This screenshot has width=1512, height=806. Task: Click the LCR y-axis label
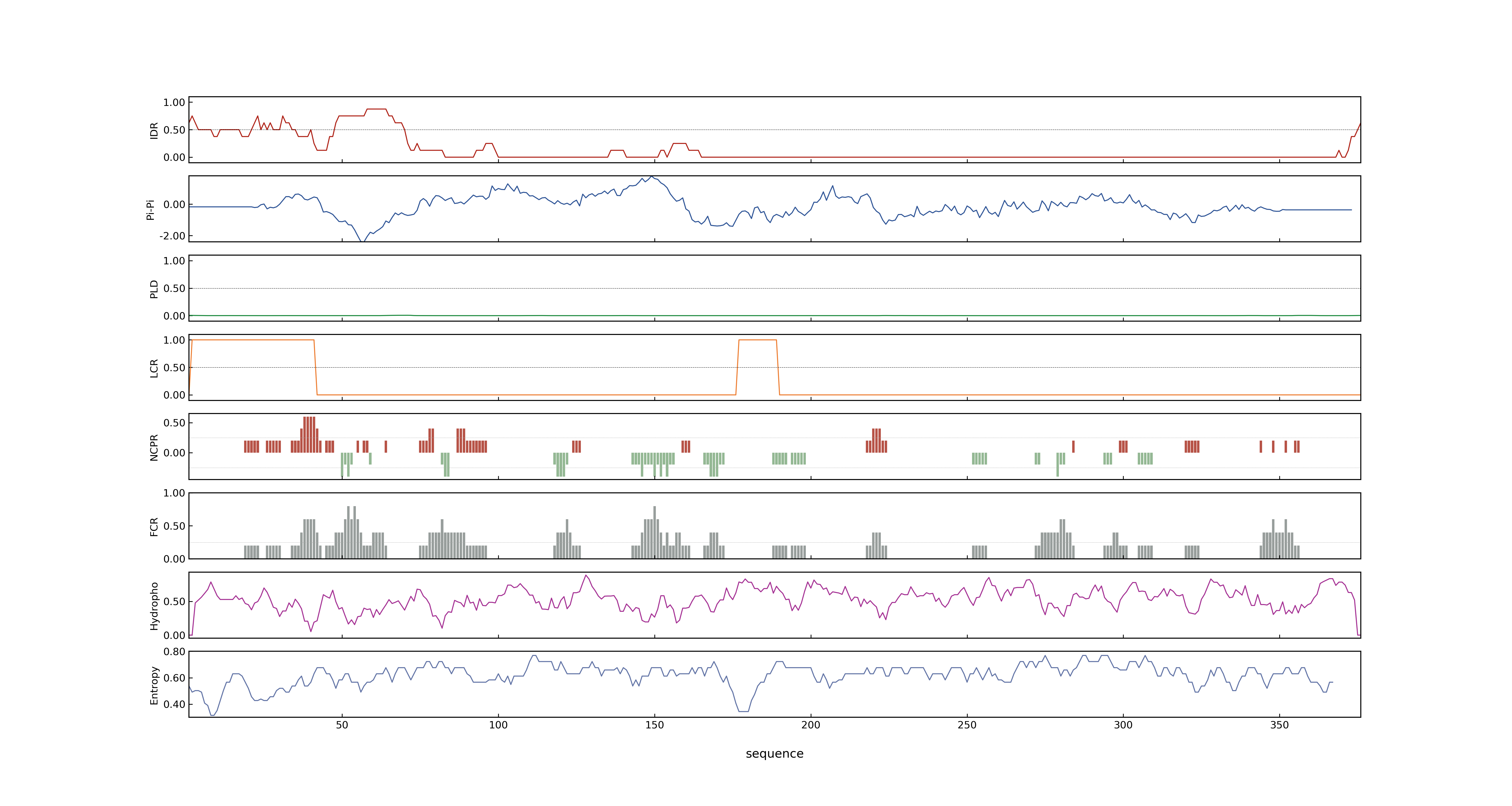pyautogui.click(x=154, y=368)
